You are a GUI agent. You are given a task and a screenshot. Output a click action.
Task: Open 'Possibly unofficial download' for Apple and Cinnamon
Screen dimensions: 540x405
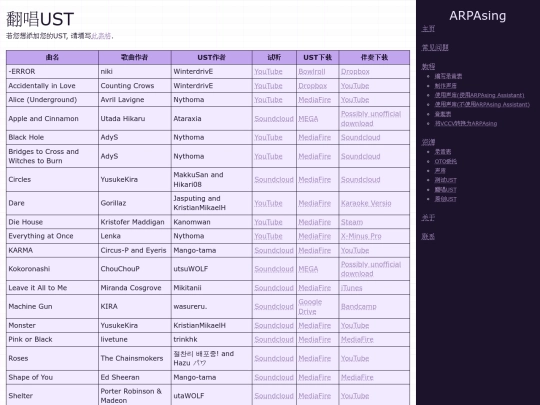pos(371,118)
